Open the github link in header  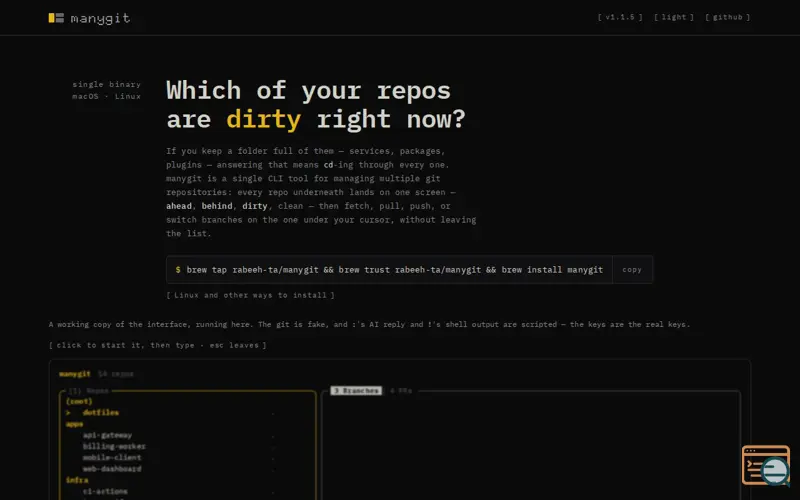728,17
